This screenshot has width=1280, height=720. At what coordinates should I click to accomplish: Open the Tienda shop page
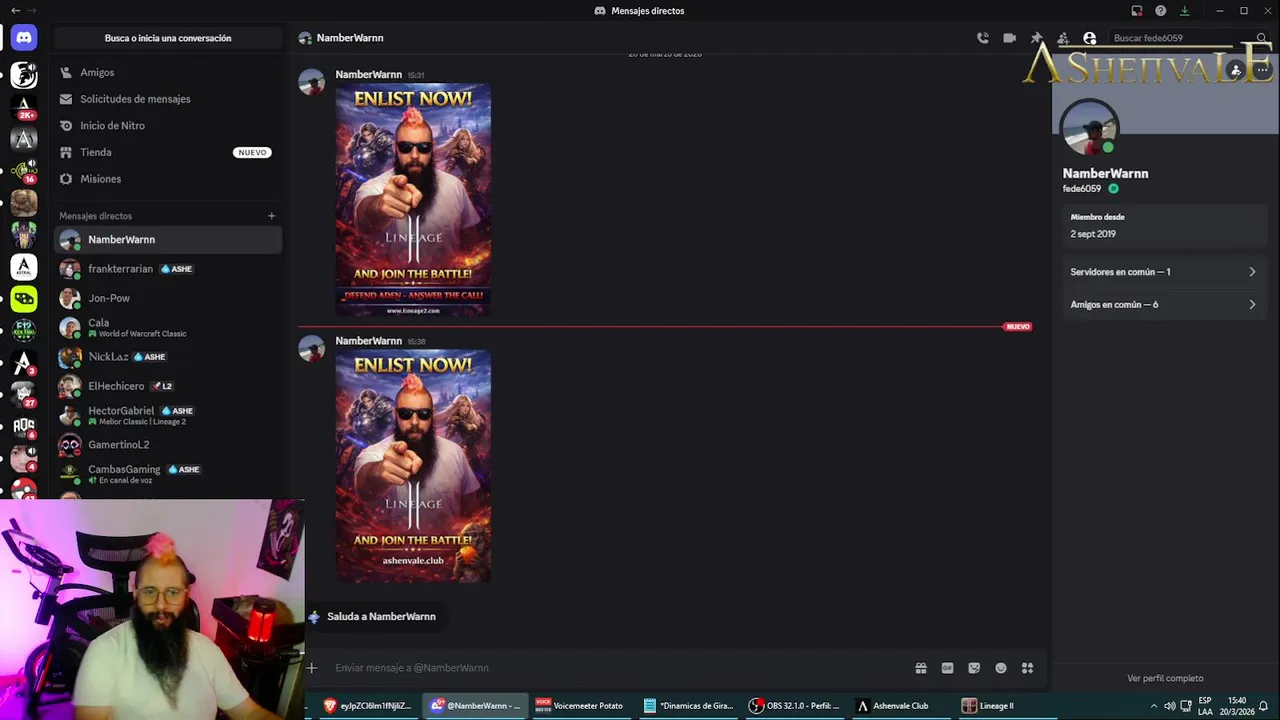[x=168, y=152]
